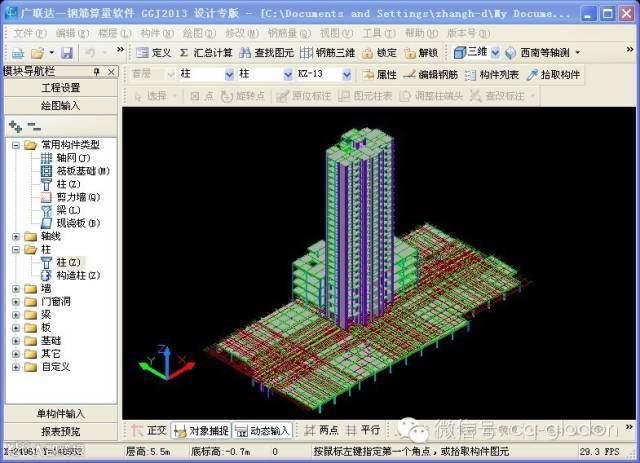
Task: Click the 报表预览 panel button
Action: (x=61, y=432)
